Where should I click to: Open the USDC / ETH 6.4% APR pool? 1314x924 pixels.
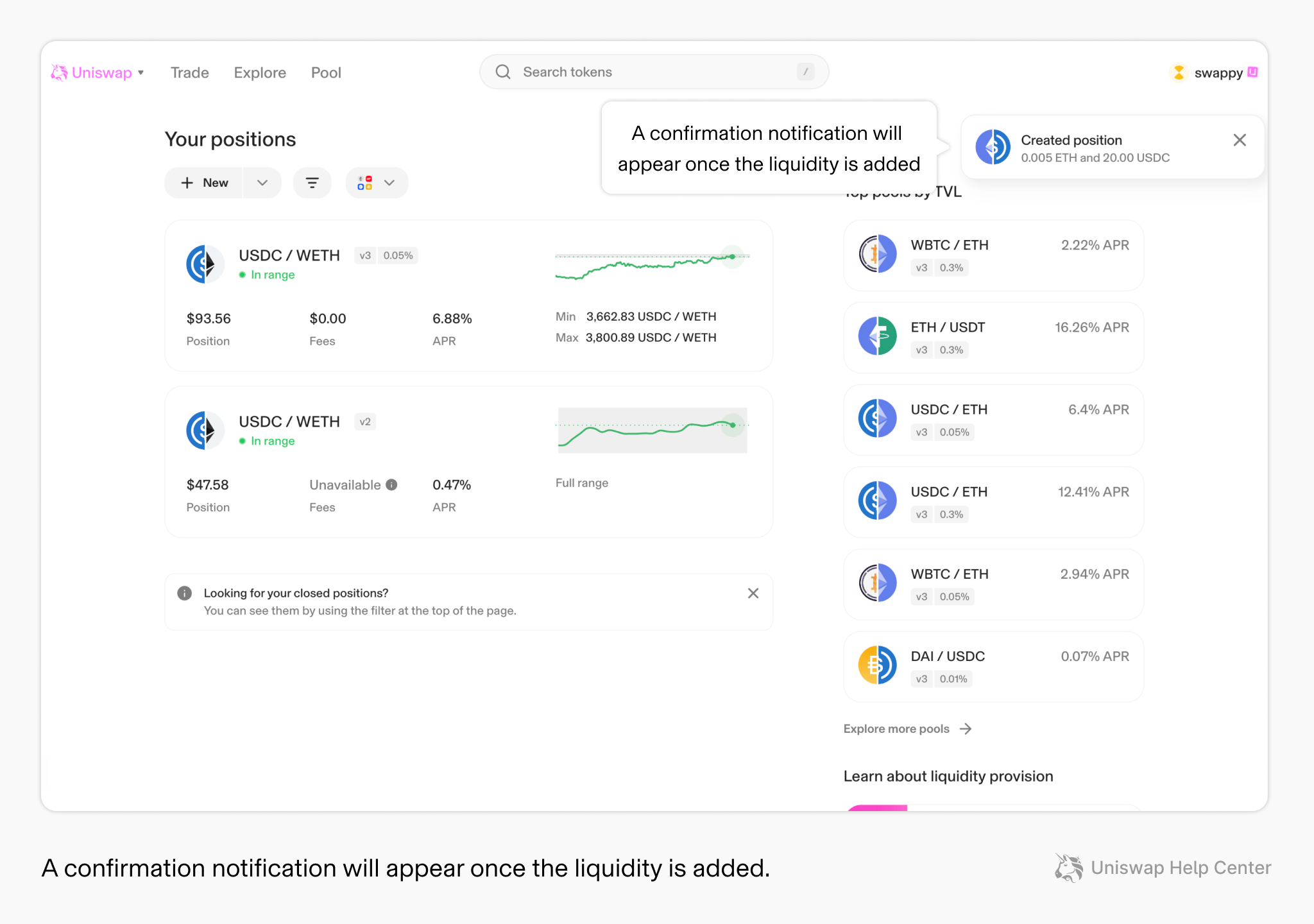pos(993,420)
